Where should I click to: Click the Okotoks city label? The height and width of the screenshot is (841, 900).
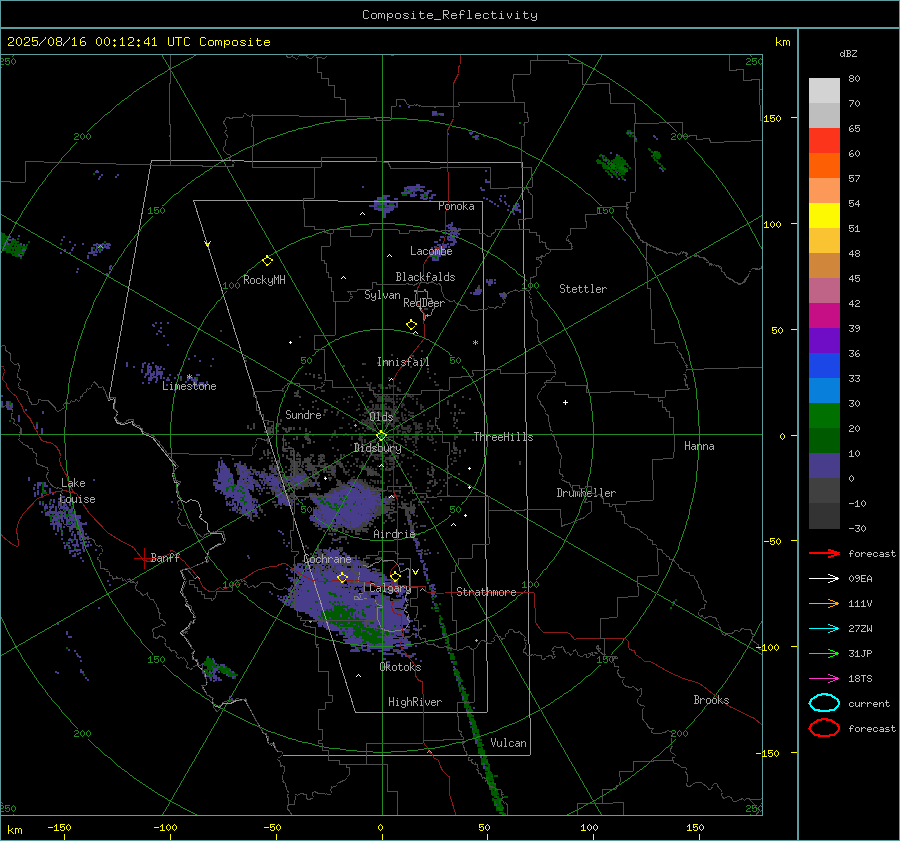coord(400,667)
